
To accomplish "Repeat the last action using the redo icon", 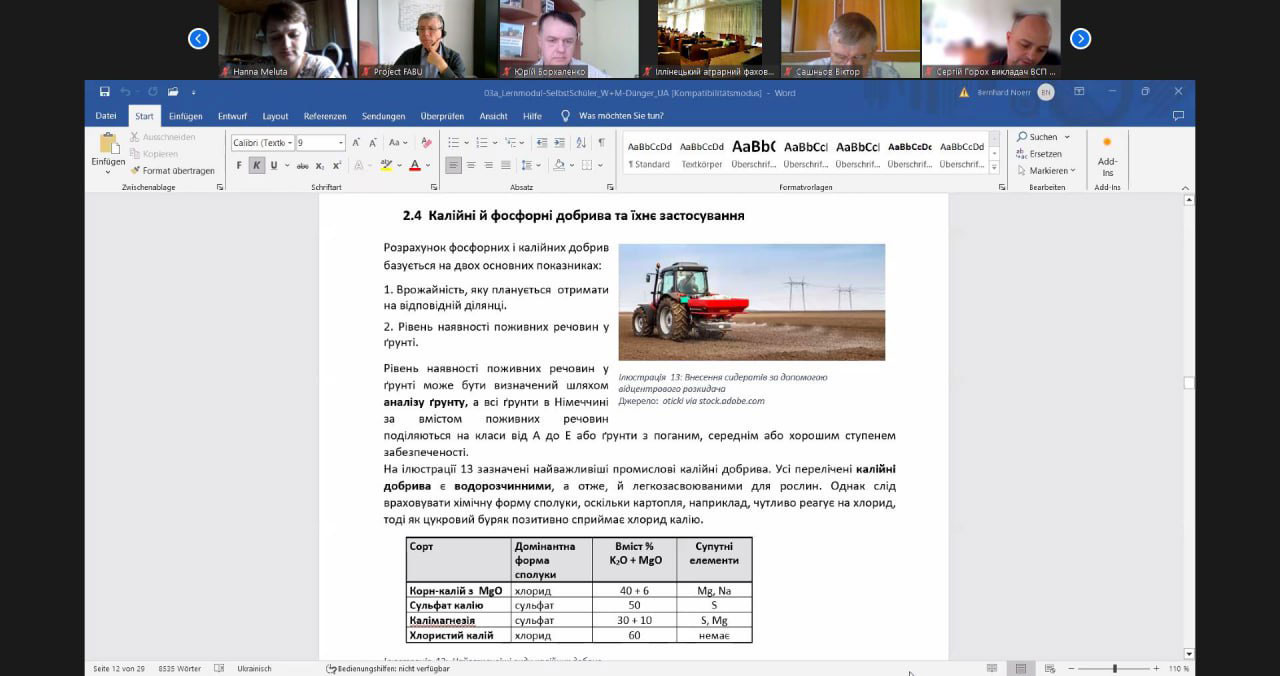I will click(152, 92).
